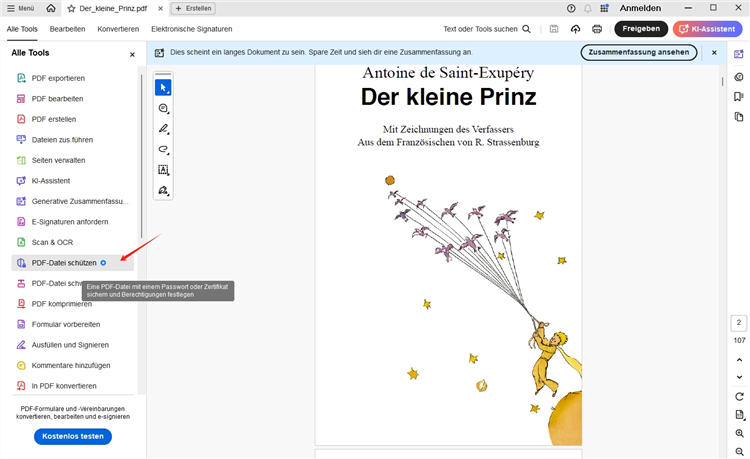The width and height of the screenshot is (750, 459).
Task: Click the tools panel scrollbar
Action: click(142, 156)
